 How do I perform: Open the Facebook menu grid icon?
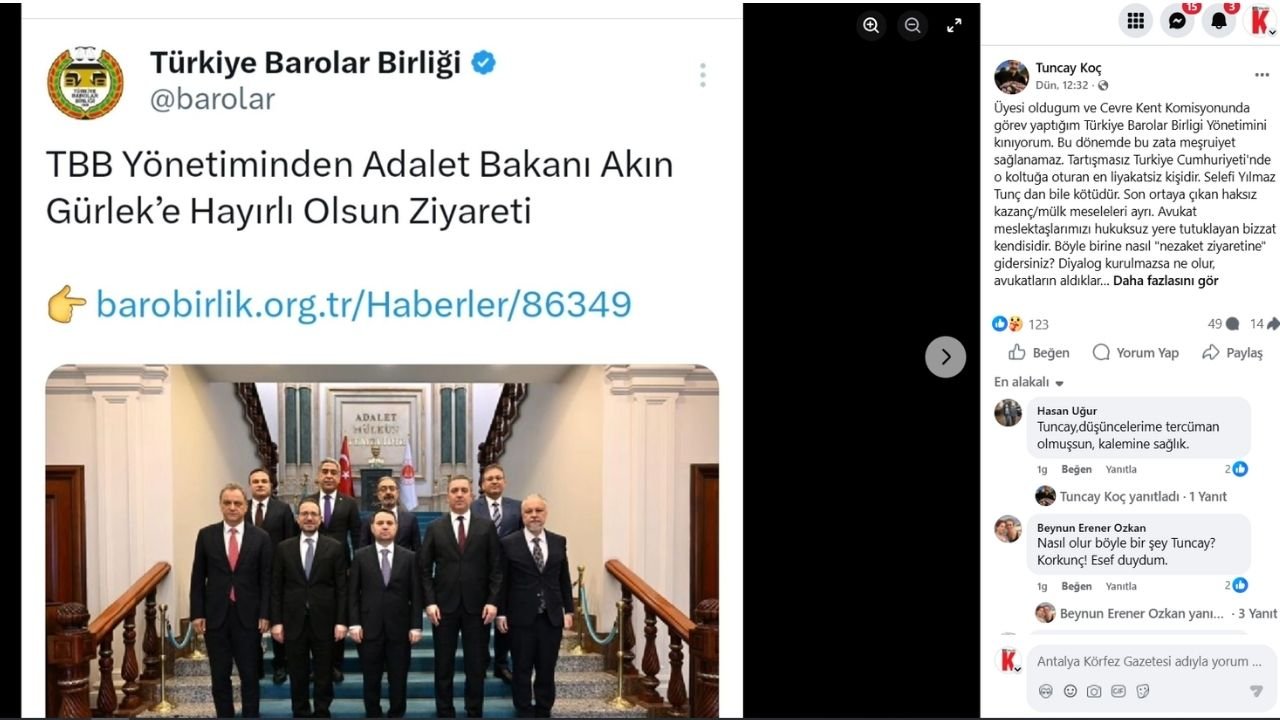[x=1135, y=21]
